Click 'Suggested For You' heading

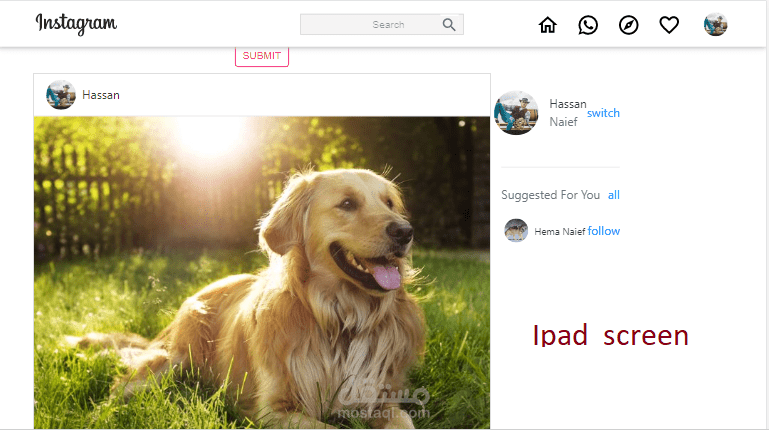[x=550, y=195]
